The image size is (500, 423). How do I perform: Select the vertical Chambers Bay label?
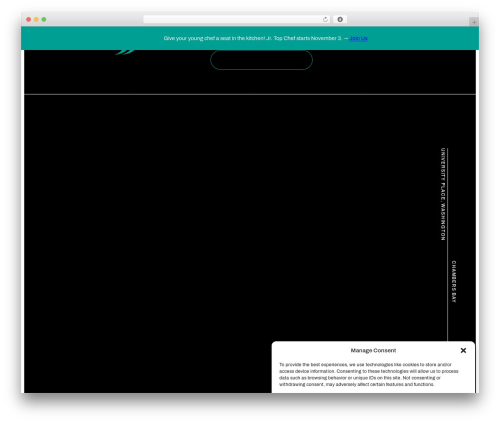pos(454,282)
